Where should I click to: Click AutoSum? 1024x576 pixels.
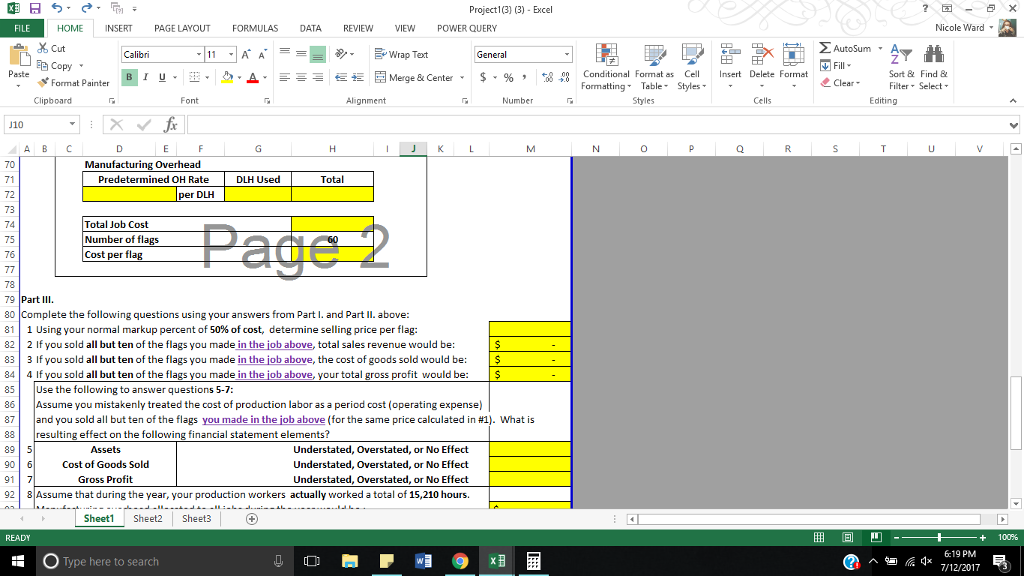[x=846, y=48]
